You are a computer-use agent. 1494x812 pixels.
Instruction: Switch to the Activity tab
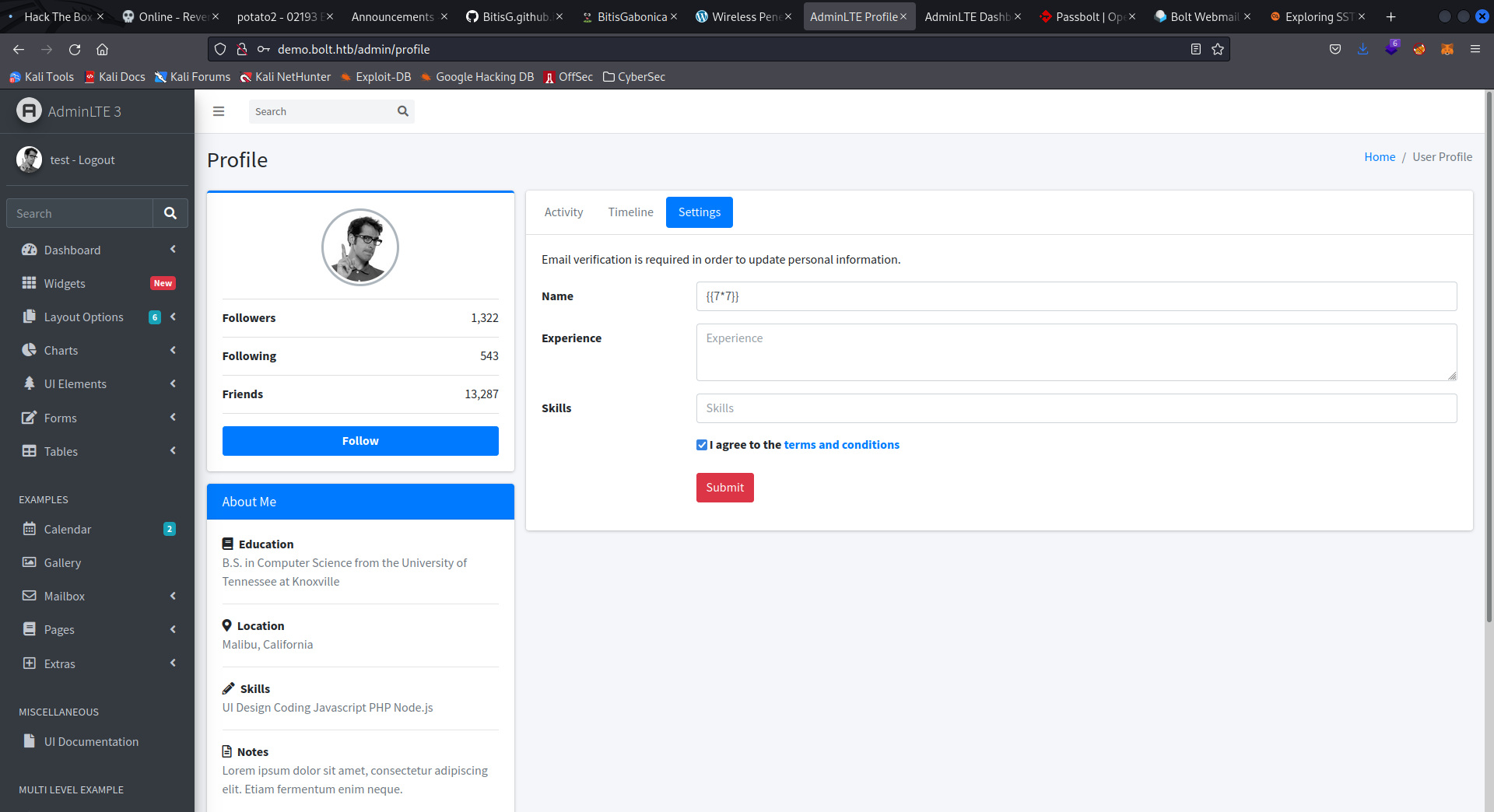[x=563, y=212]
